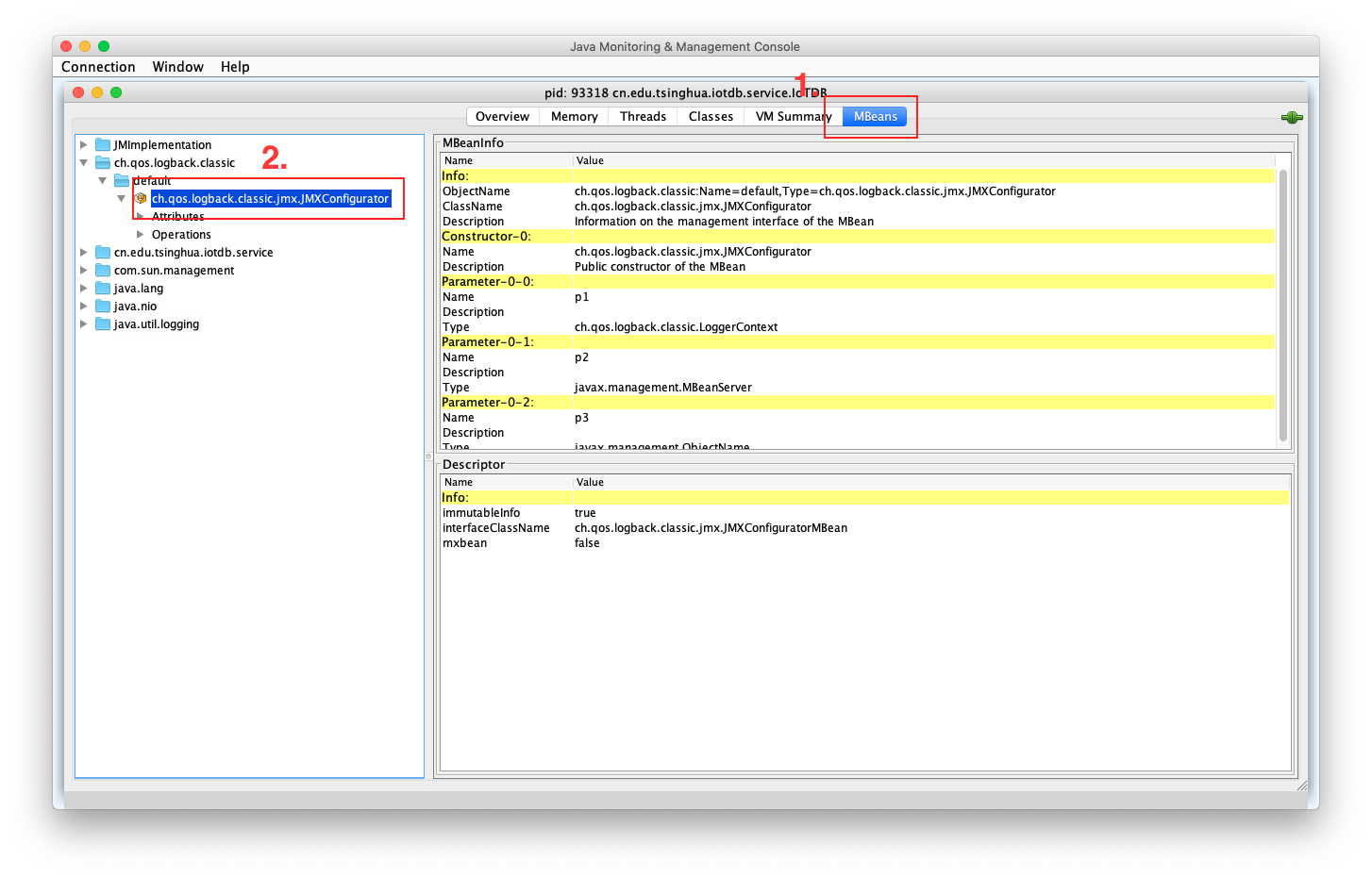This screenshot has height=879, width=1372.
Task: Open the VM Summary tab
Action: point(793,117)
